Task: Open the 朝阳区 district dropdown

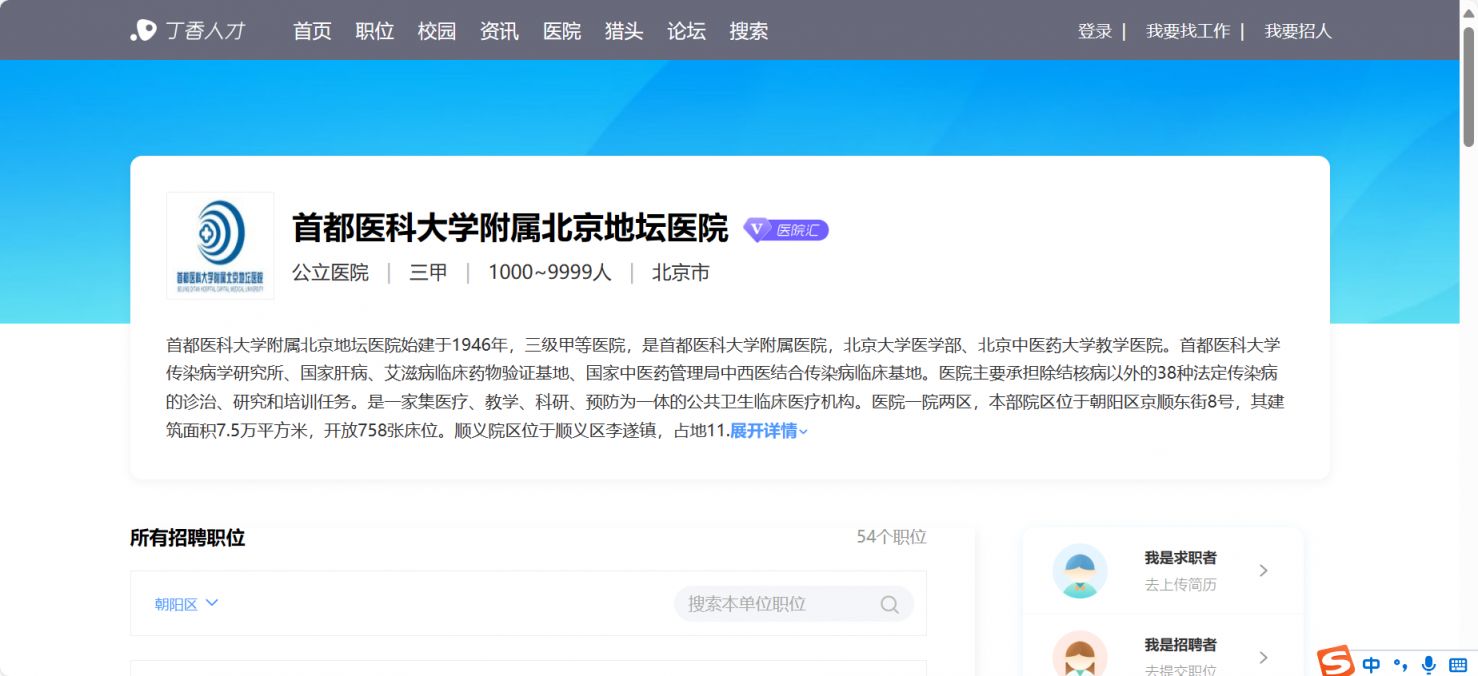Action: point(186,604)
